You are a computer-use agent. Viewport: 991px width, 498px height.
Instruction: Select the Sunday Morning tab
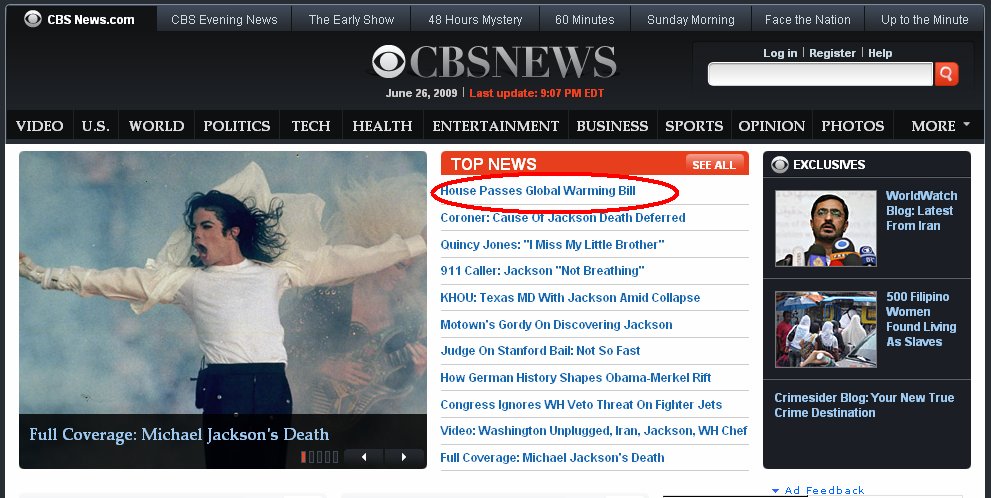(691, 20)
